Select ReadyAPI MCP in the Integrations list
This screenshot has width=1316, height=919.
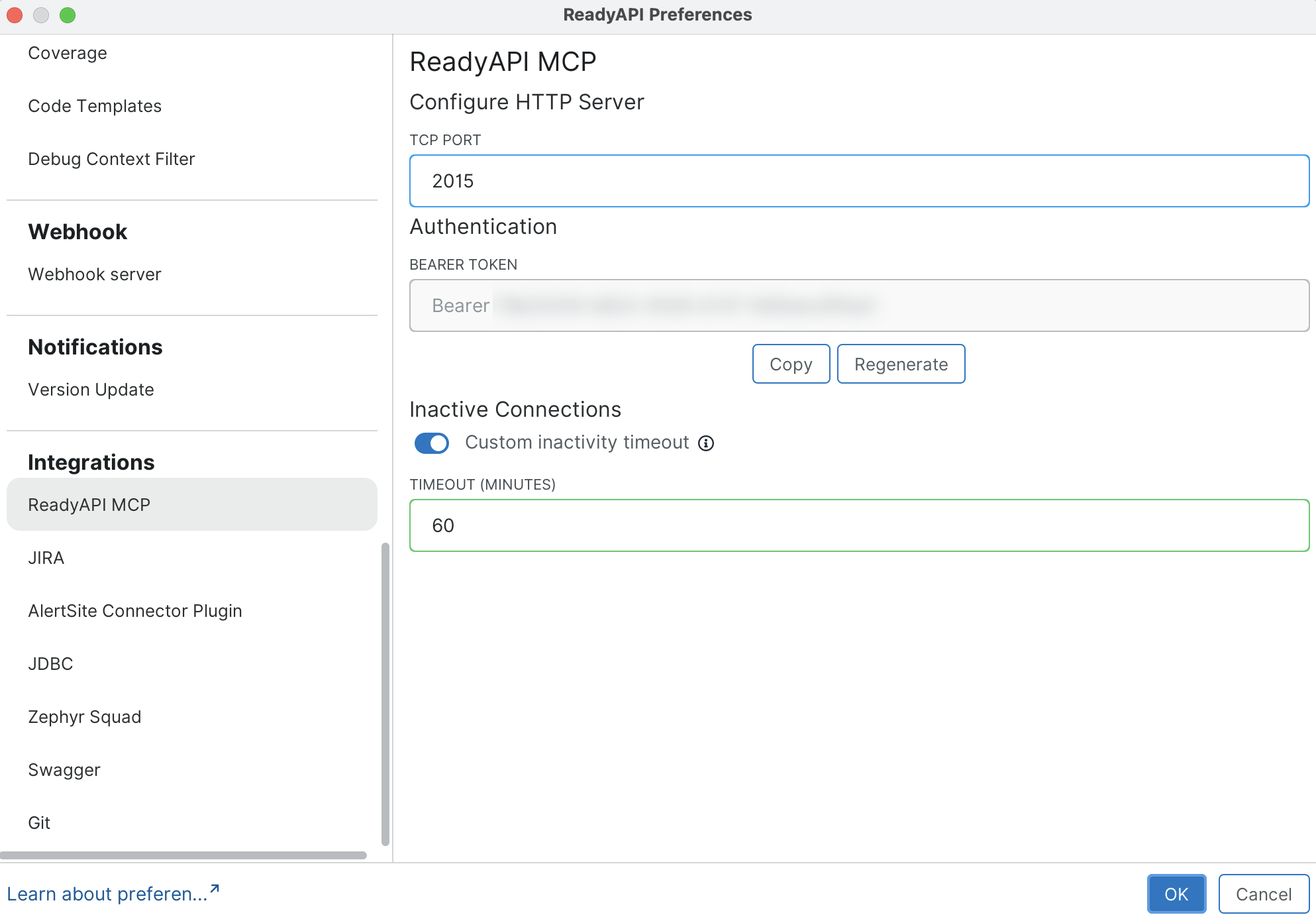pos(192,504)
